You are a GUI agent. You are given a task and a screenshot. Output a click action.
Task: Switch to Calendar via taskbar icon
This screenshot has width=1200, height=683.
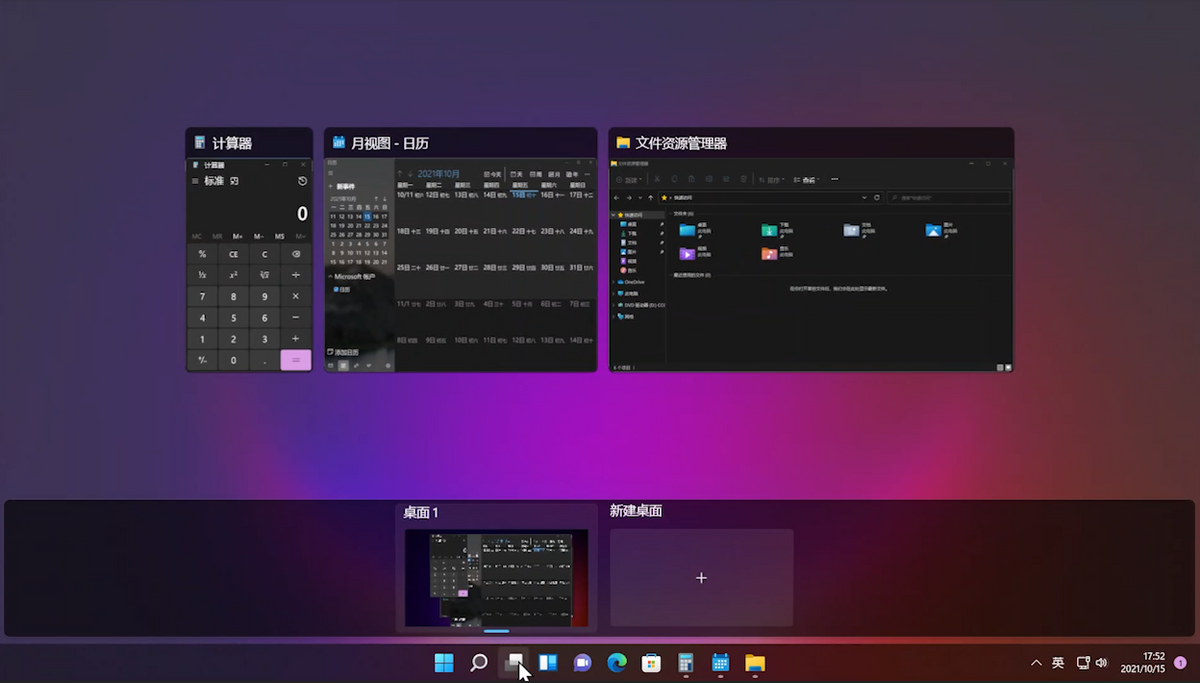pyautogui.click(x=720, y=663)
